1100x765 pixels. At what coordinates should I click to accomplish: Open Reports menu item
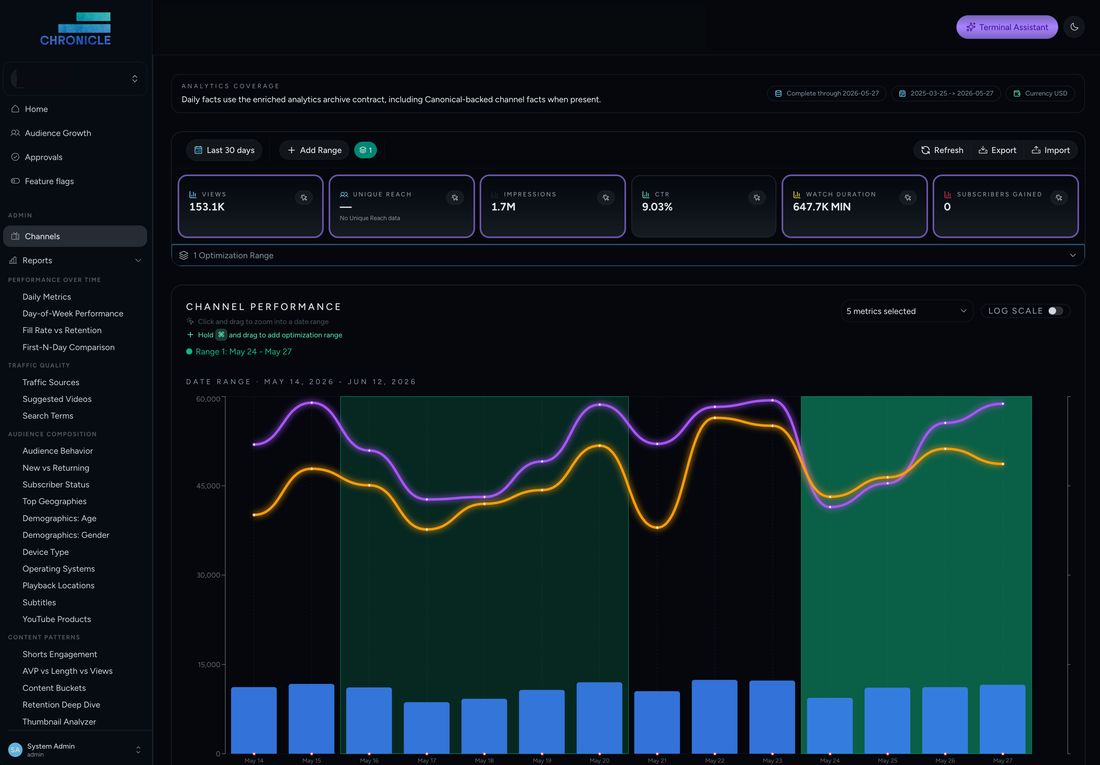coord(37,260)
